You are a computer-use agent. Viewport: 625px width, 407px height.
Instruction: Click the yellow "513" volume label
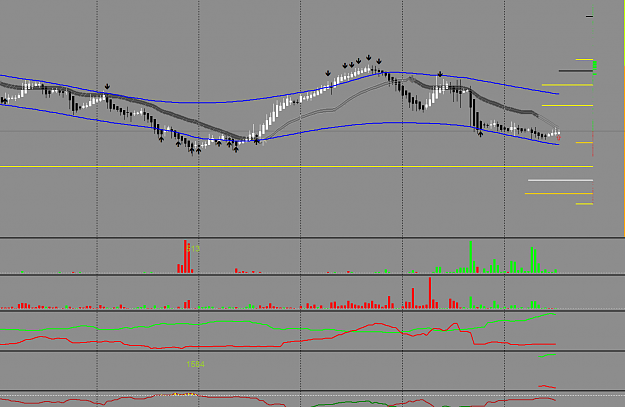pyautogui.click(x=193, y=249)
